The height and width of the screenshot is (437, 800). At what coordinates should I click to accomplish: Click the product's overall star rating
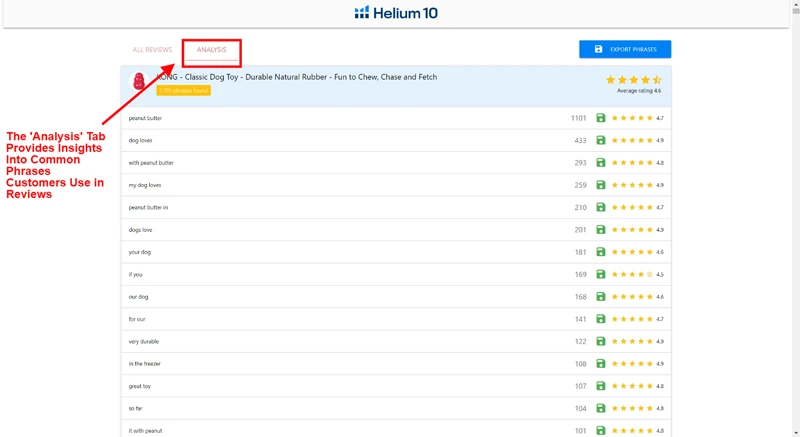click(x=634, y=80)
